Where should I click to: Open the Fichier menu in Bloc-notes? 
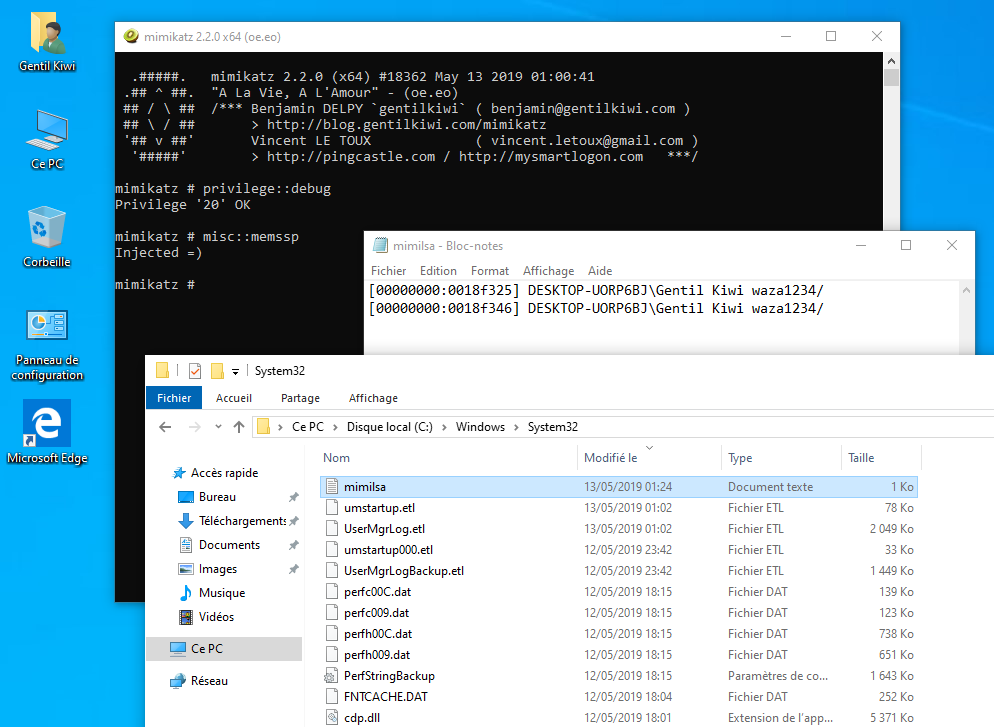click(x=389, y=271)
